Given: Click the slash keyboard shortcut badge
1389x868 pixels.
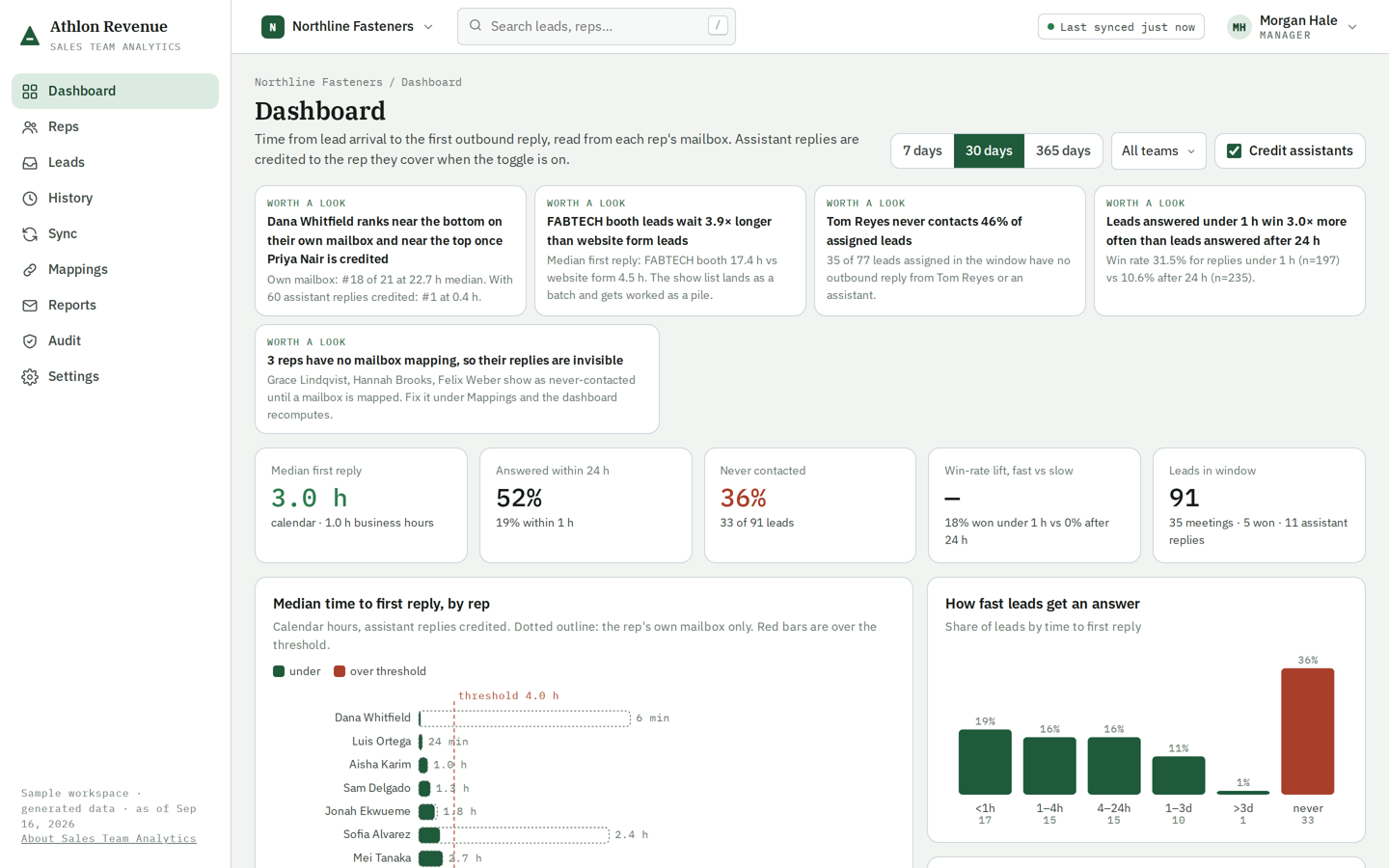Looking at the screenshot, I should (718, 26).
